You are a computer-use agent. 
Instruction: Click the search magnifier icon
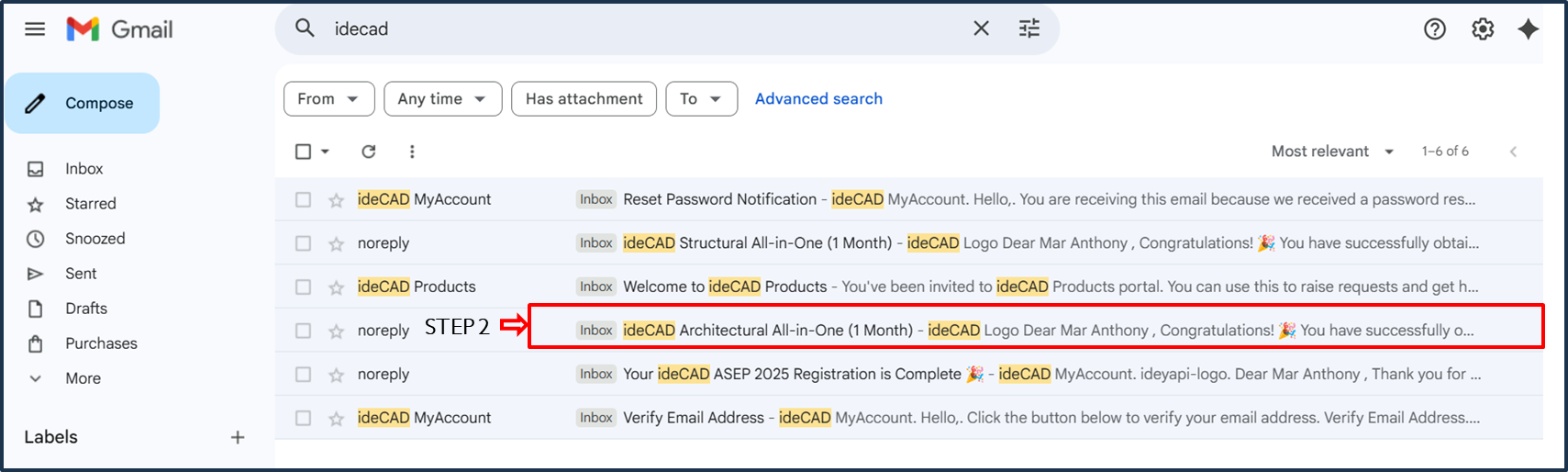[305, 28]
